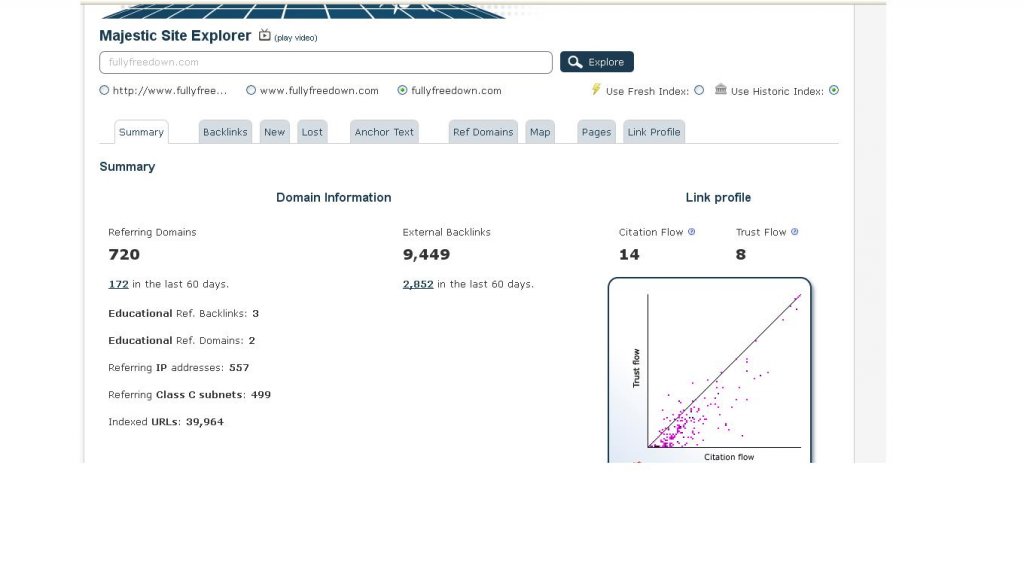
Task: Click the Citation Flow help icon
Action: [692, 232]
